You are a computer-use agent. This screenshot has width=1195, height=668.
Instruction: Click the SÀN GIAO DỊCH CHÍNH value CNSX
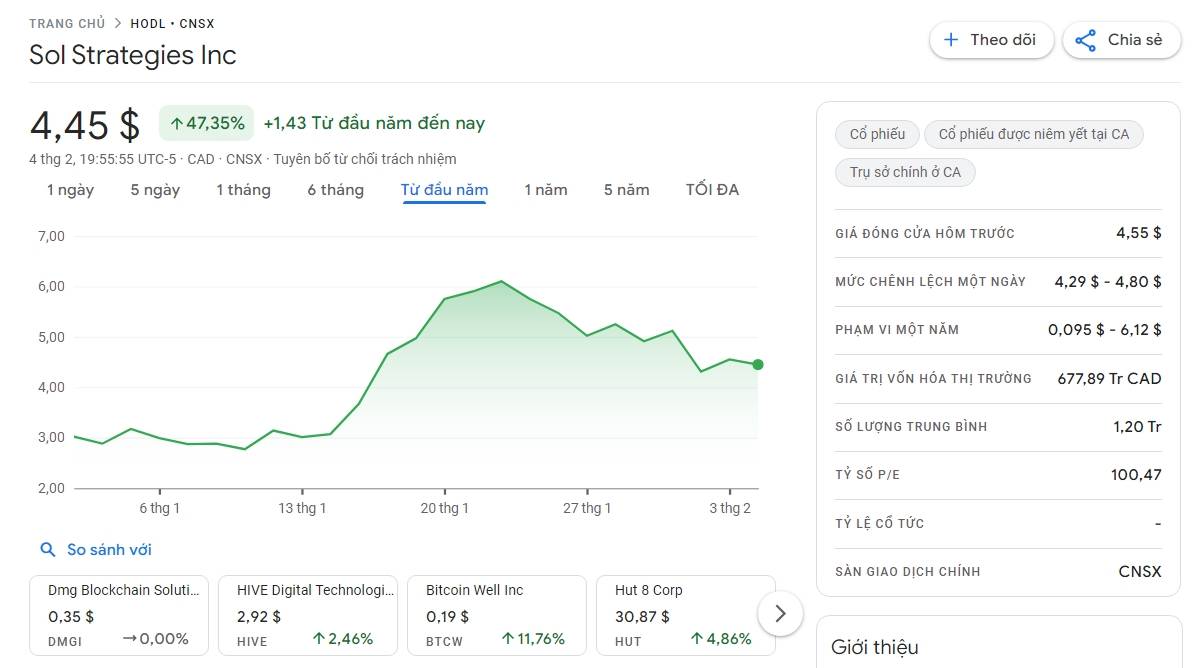coord(1140,571)
